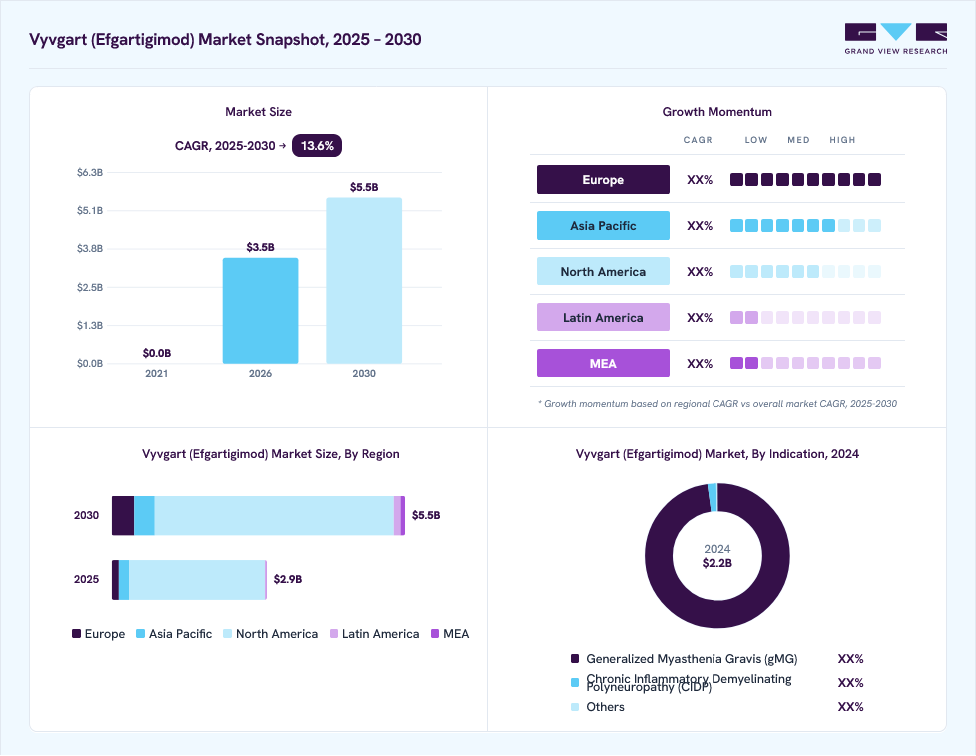This screenshot has width=976, height=756.
Task: Click the Europe legend color swatch
Action: [x=77, y=633]
